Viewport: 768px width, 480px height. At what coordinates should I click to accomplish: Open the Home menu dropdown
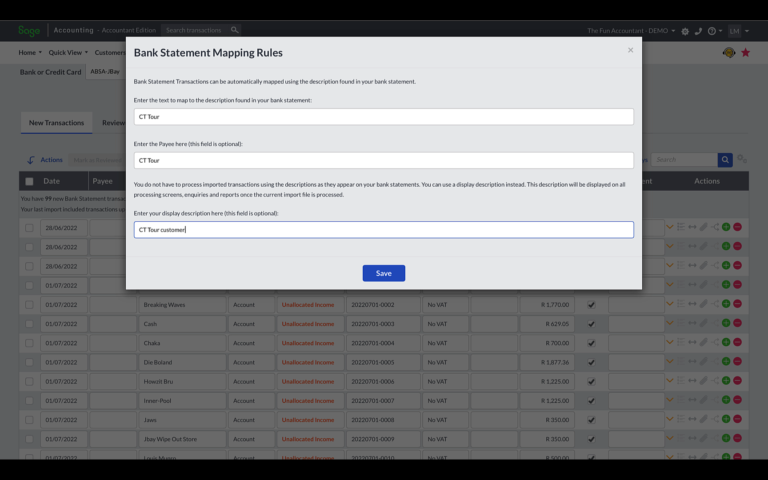[x=30, y=52]
